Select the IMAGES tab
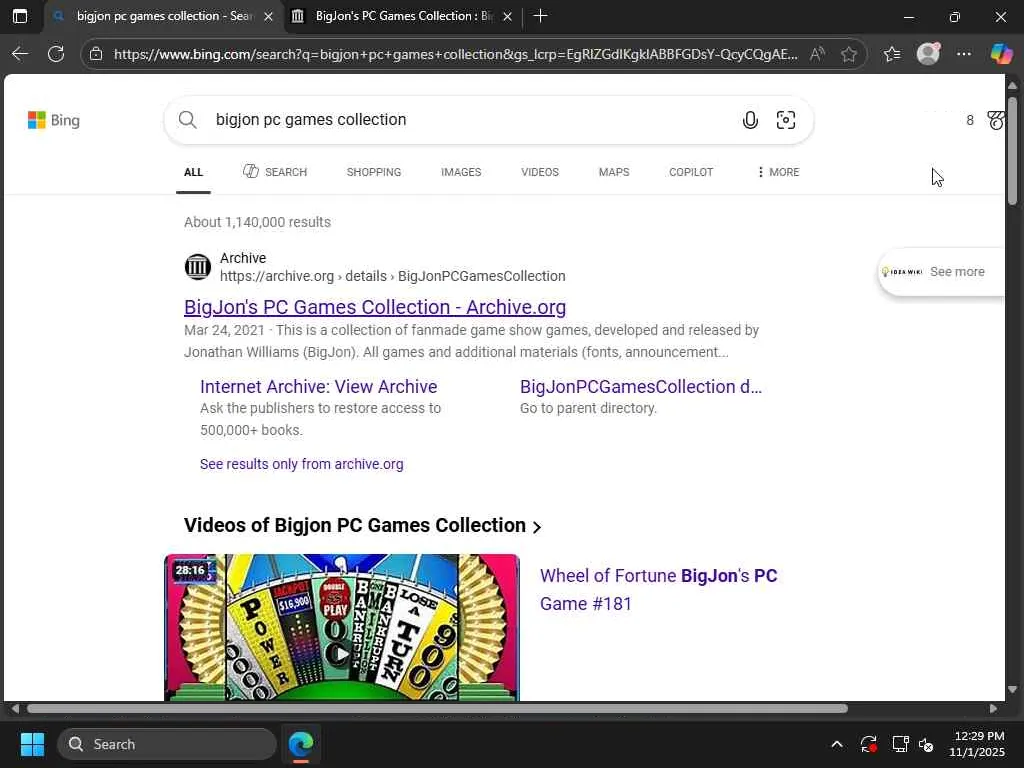The image size is (1024, 768). click(461, 172)
